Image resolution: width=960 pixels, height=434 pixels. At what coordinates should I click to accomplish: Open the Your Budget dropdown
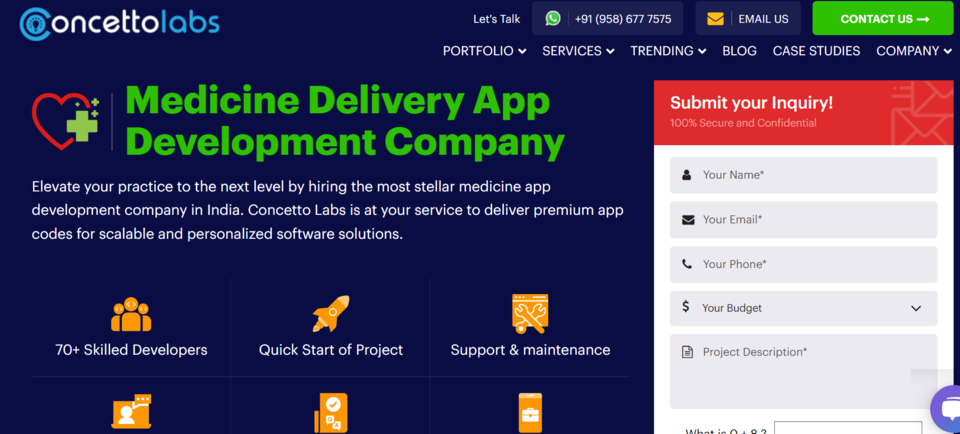pyautogui.click(x=803, y=308)
